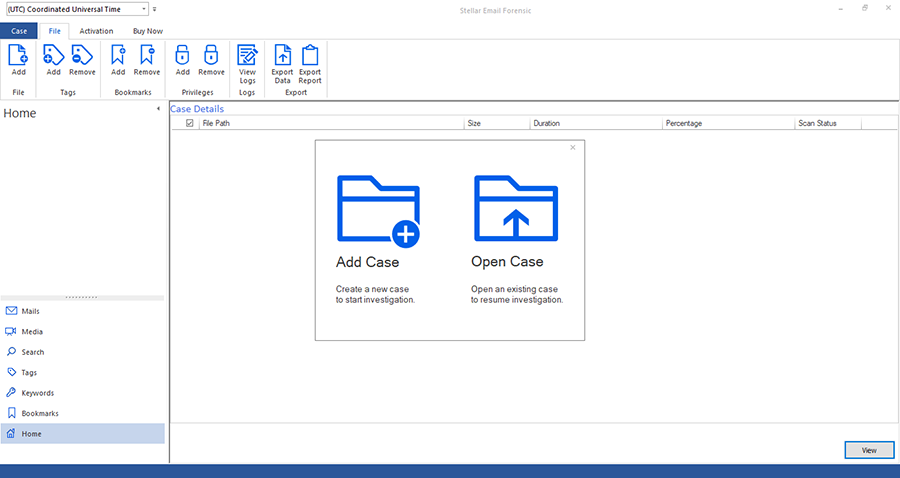
Task: Click the Add Case folder icon
Action: (x=378, y=211)
